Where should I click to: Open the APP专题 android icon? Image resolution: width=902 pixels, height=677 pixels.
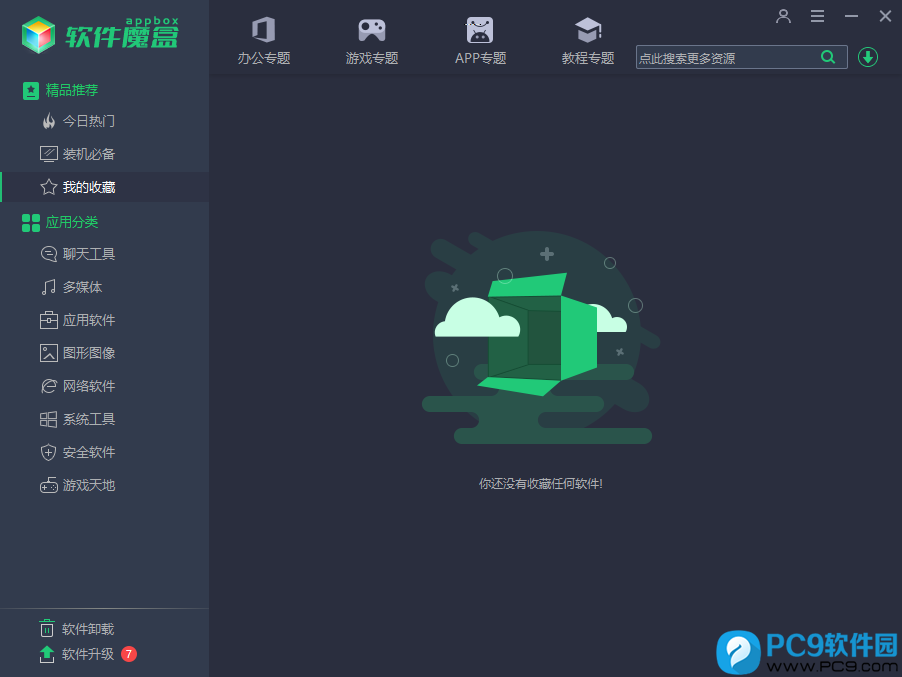coord(480,30)
